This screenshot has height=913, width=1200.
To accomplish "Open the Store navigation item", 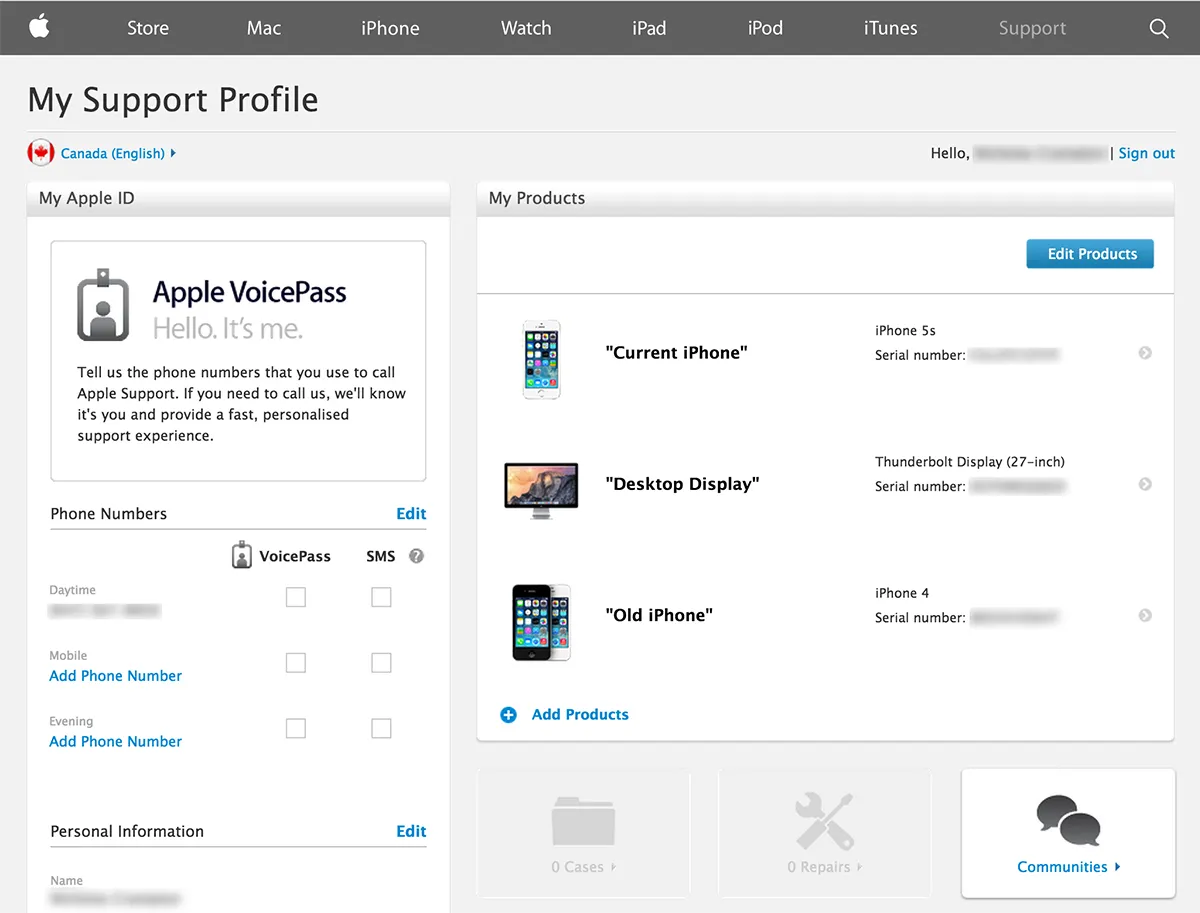I will (x=148, y=28).
